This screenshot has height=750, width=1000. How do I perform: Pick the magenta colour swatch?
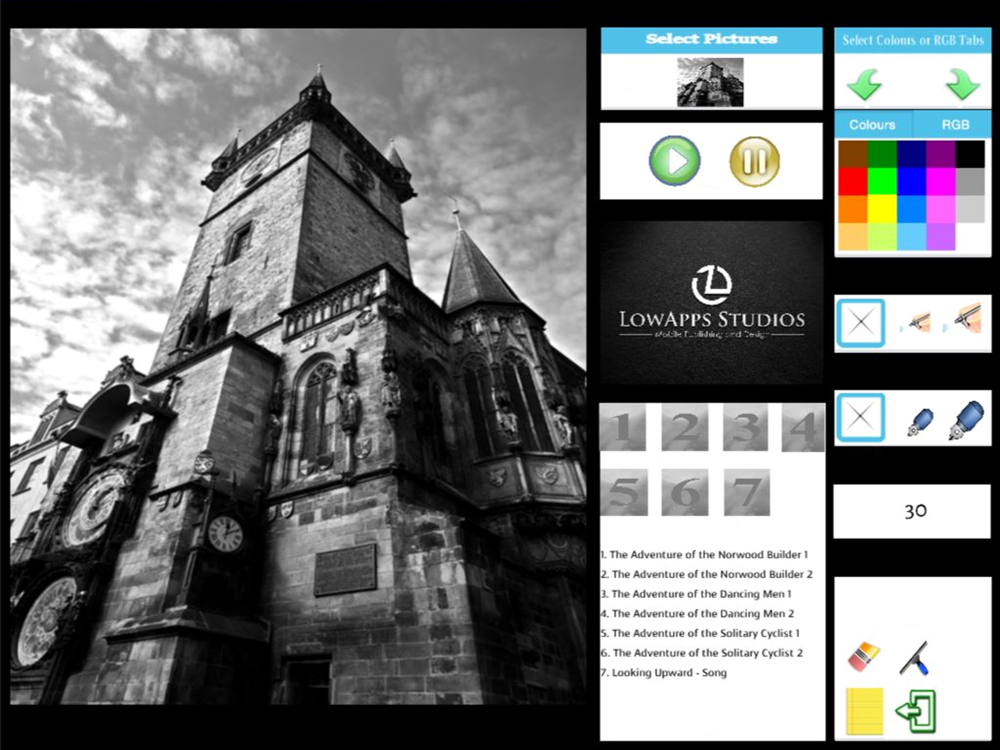point(941,182)
